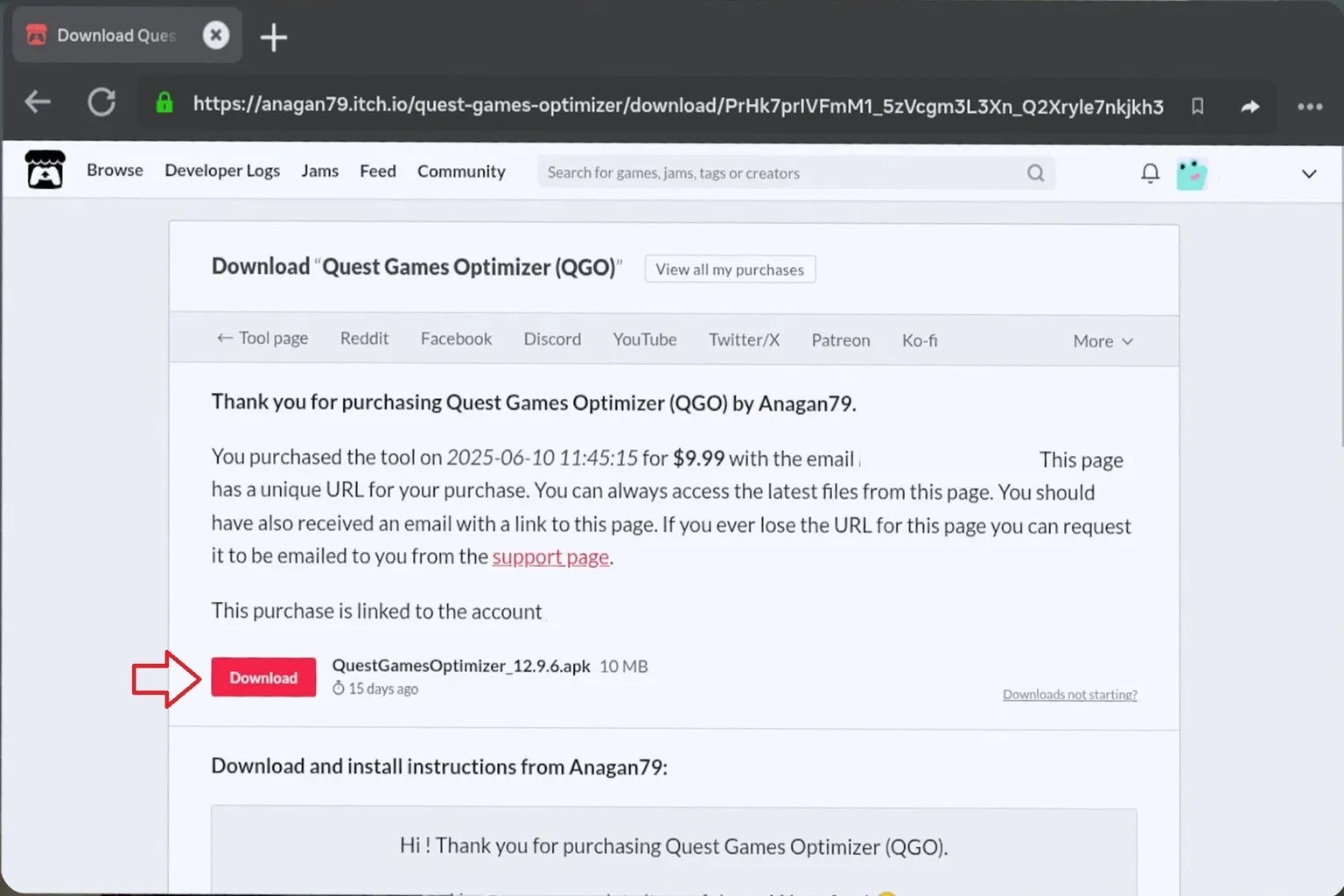The width and height of the screenshot is (1344, 896).
Task: Click the green padlock security icon
Action: tap(164, 103)
